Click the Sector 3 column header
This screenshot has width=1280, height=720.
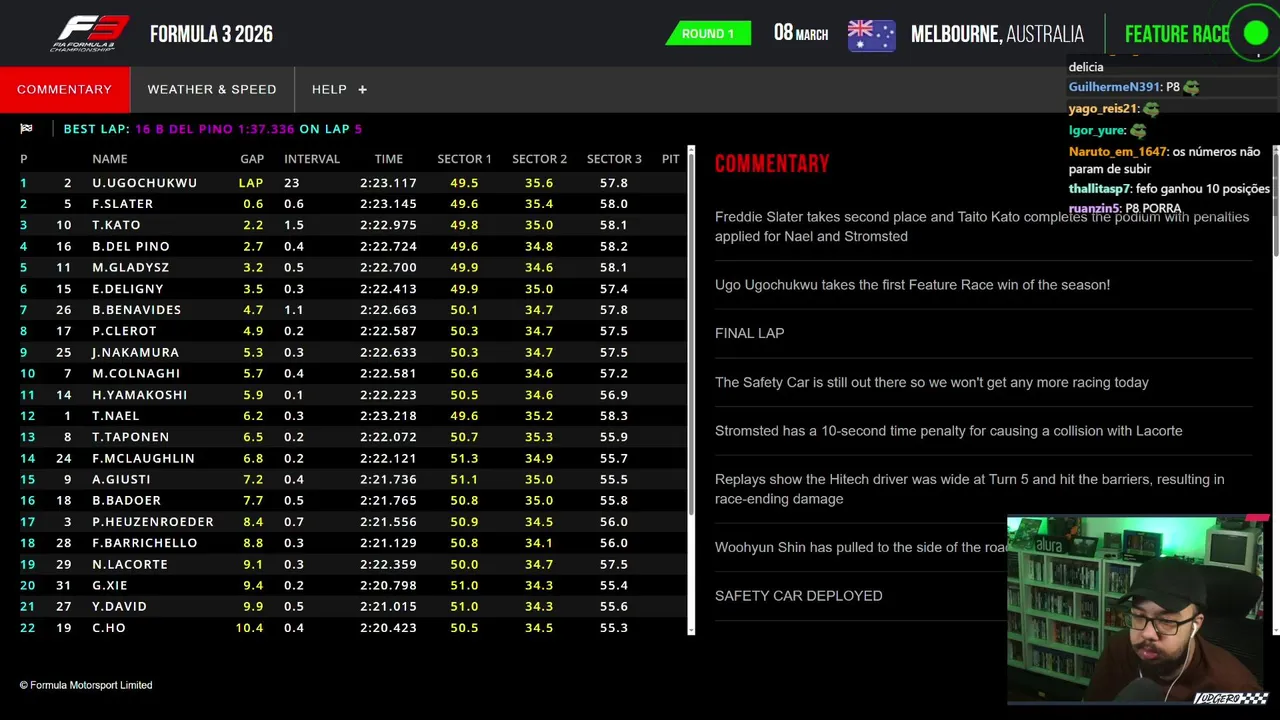point(614,159)
